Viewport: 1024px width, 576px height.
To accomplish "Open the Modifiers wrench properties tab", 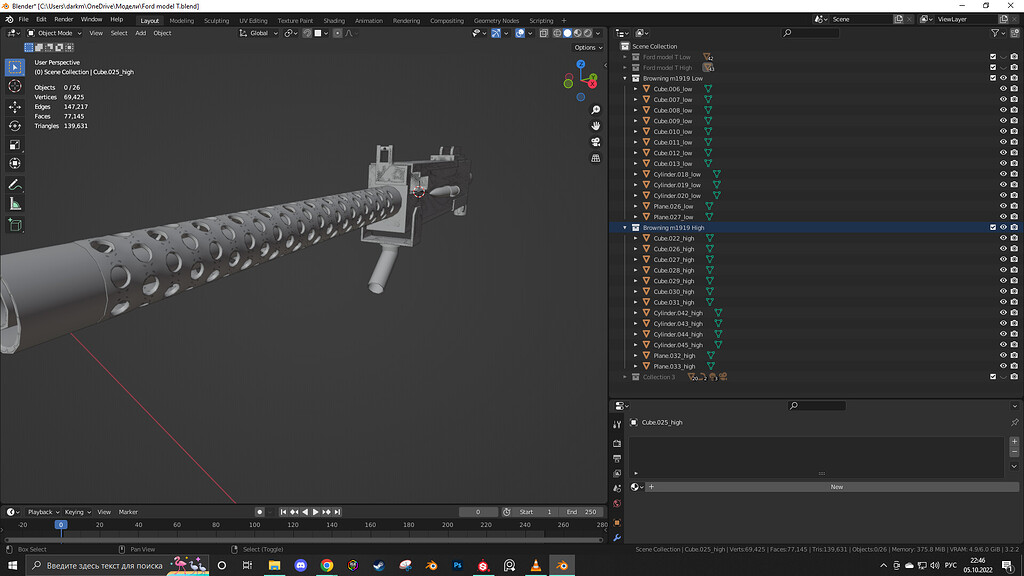I will tap(617, 537).
